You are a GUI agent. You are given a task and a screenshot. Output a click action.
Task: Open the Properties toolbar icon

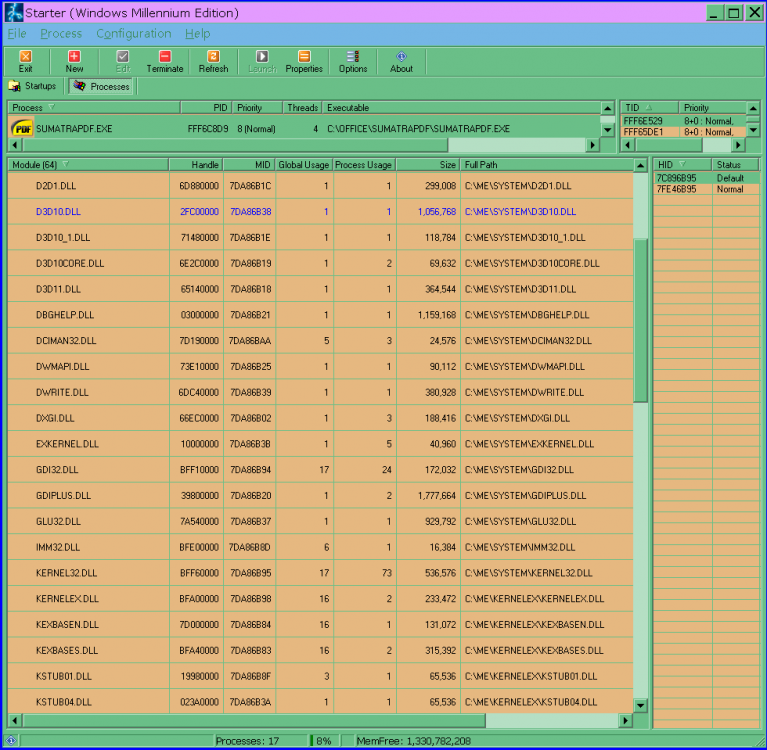coord(304,61)
